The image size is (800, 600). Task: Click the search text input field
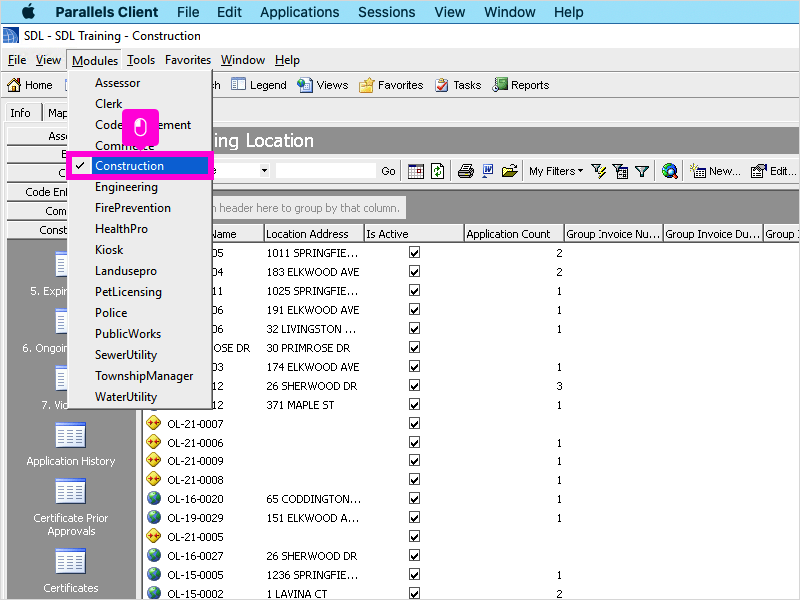(326, 171)
